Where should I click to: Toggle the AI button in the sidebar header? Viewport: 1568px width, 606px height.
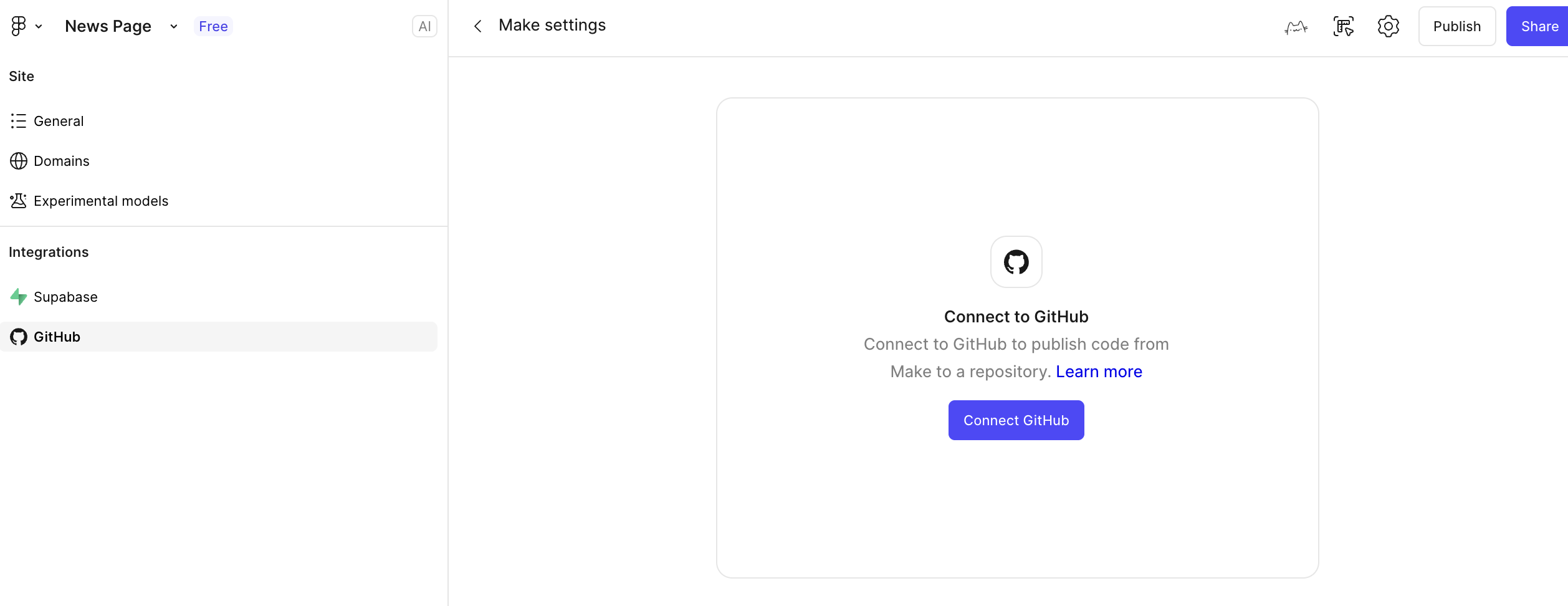(424, 26)
